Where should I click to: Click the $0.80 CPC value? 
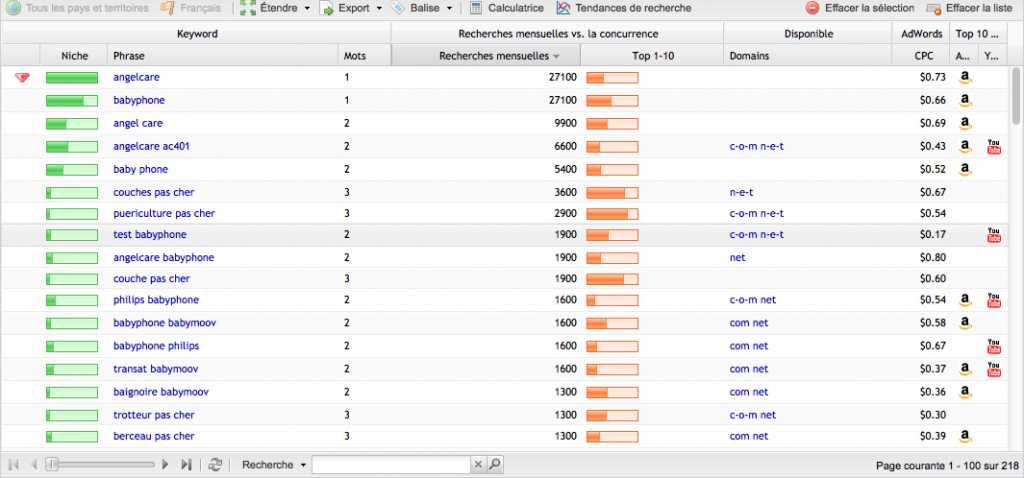tap(933, 257)
